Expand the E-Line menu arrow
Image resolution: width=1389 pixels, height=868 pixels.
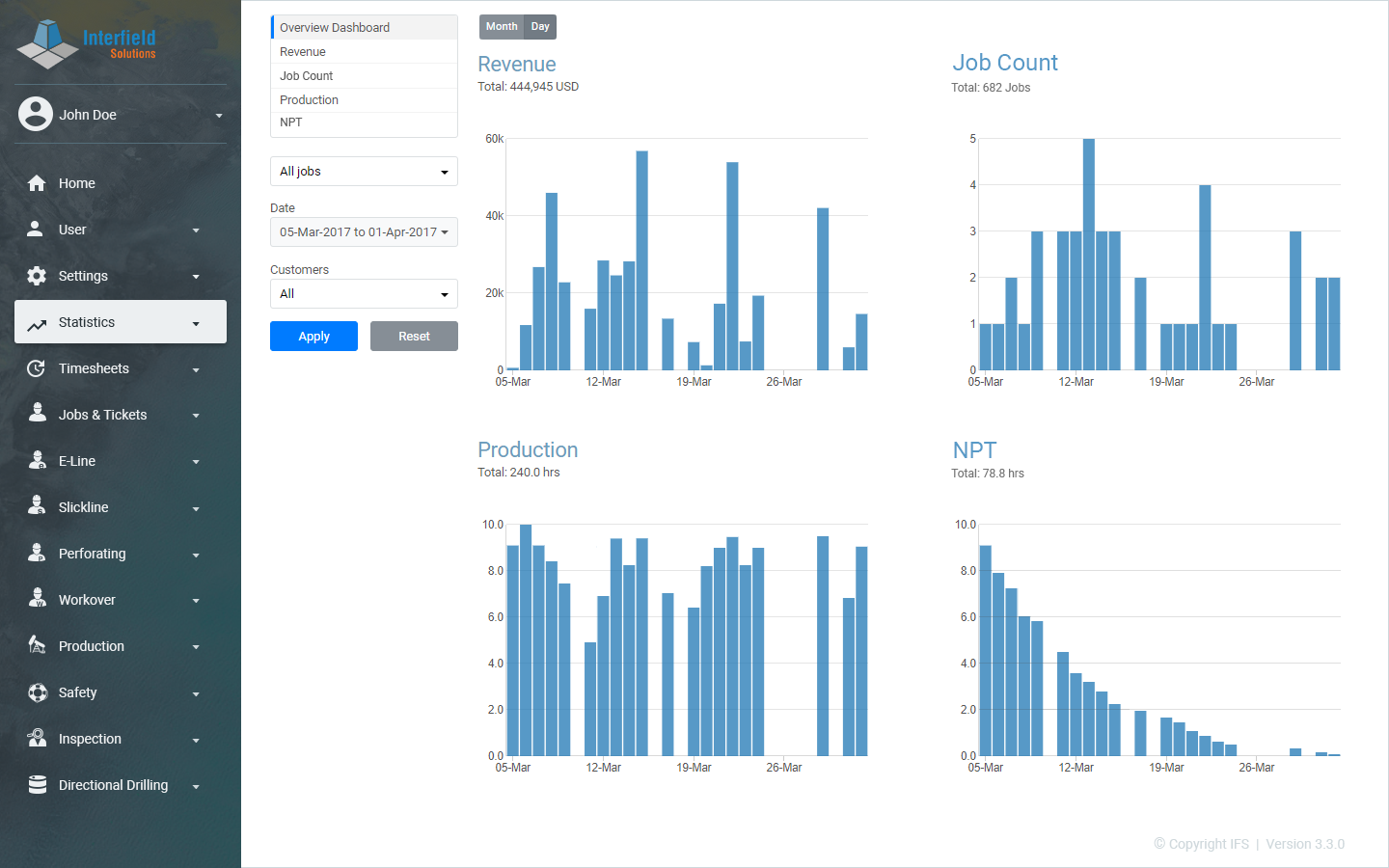[x=196, y=462]
